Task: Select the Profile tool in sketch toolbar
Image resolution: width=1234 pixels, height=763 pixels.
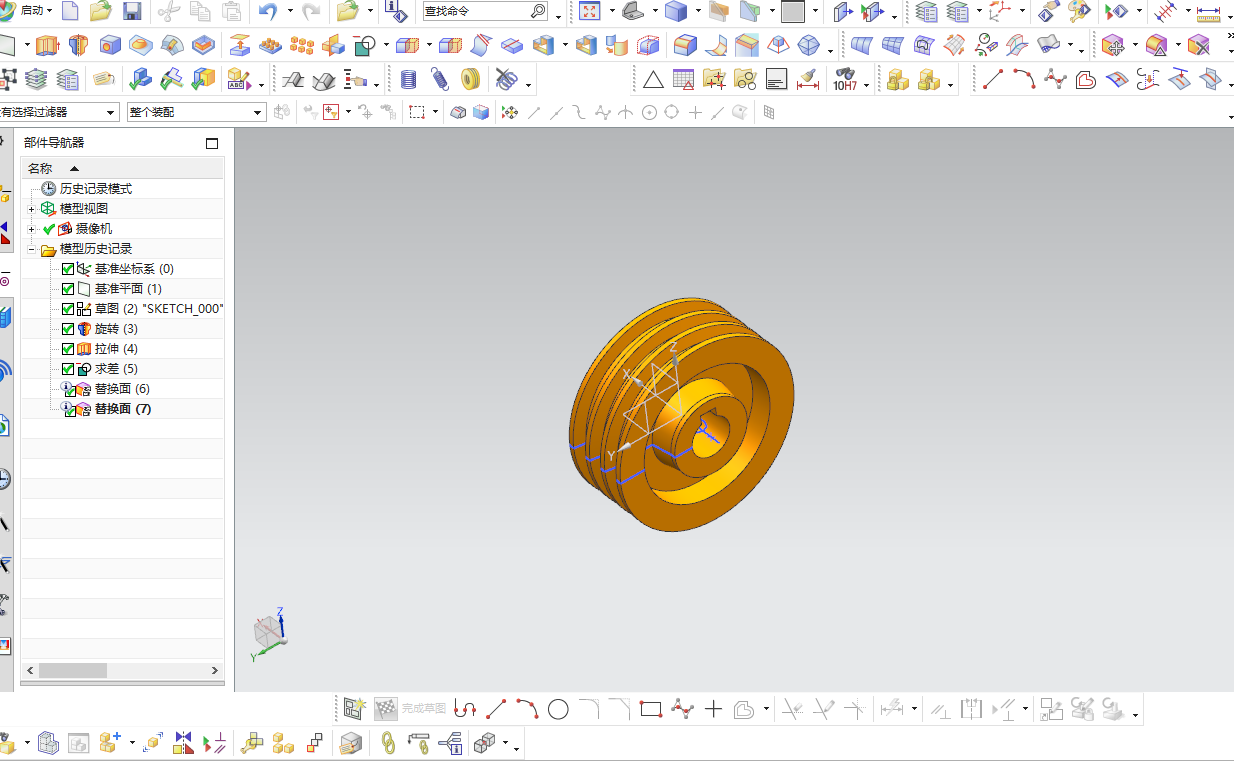Action: [465, 710]
